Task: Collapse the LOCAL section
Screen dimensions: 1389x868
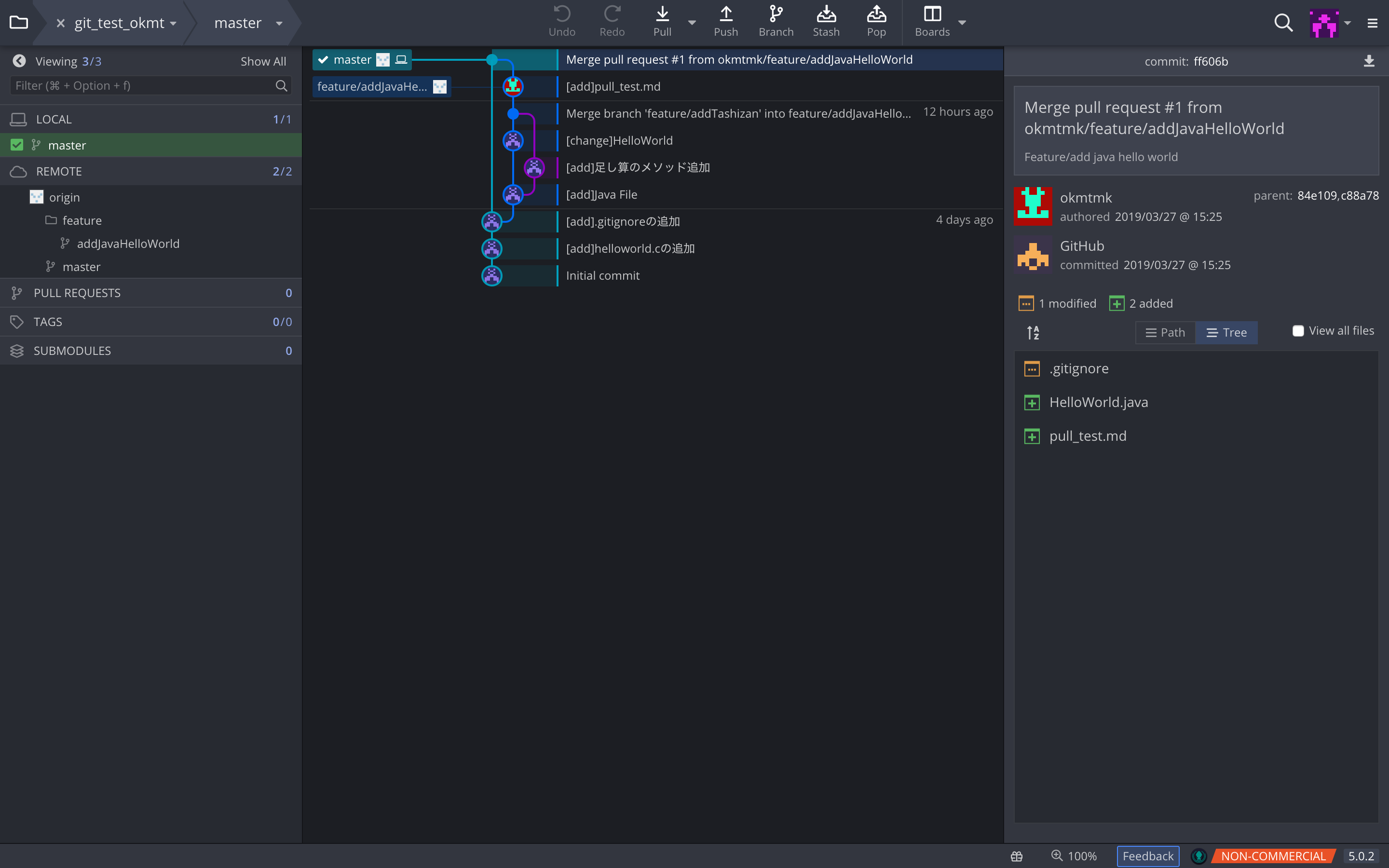Action: click(x=151, y=119)
